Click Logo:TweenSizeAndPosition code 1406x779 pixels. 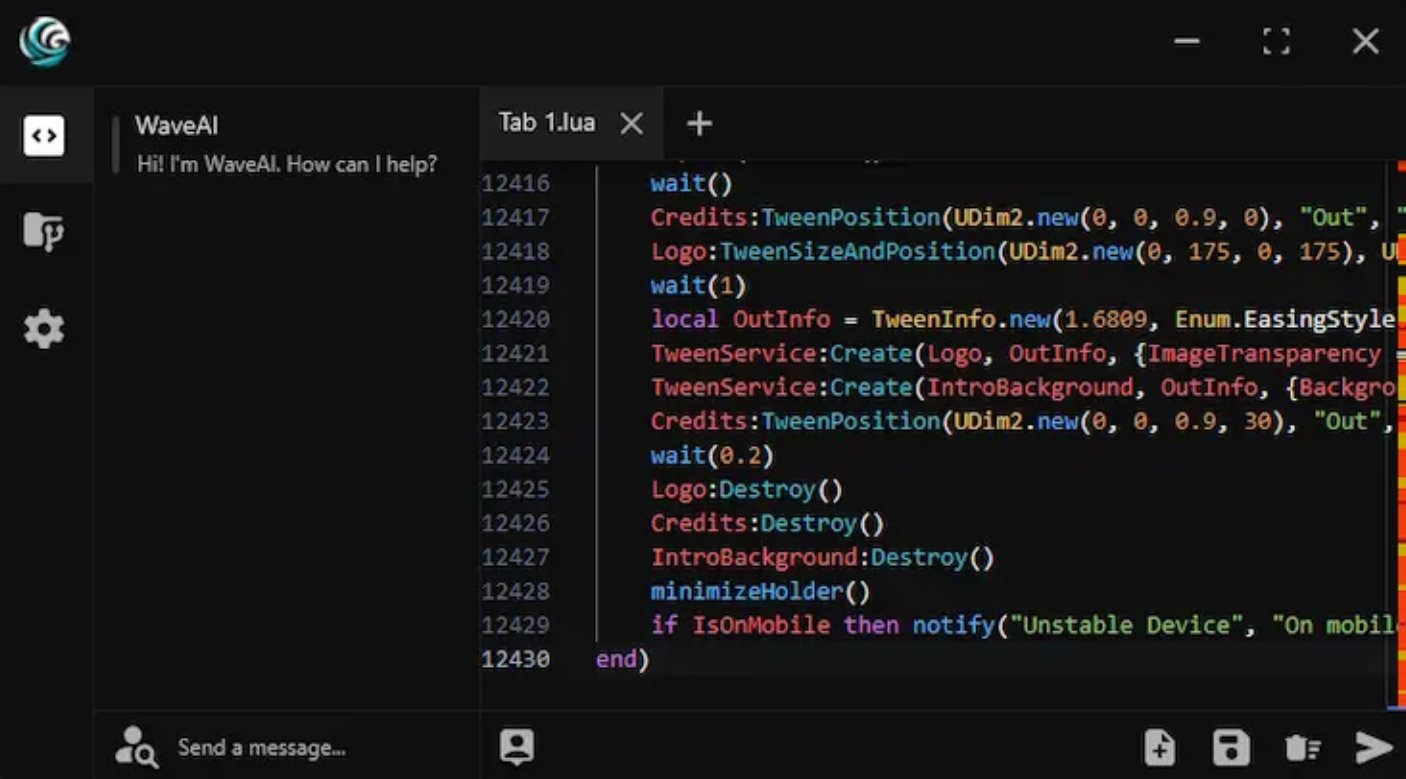[x=822, y=251]
